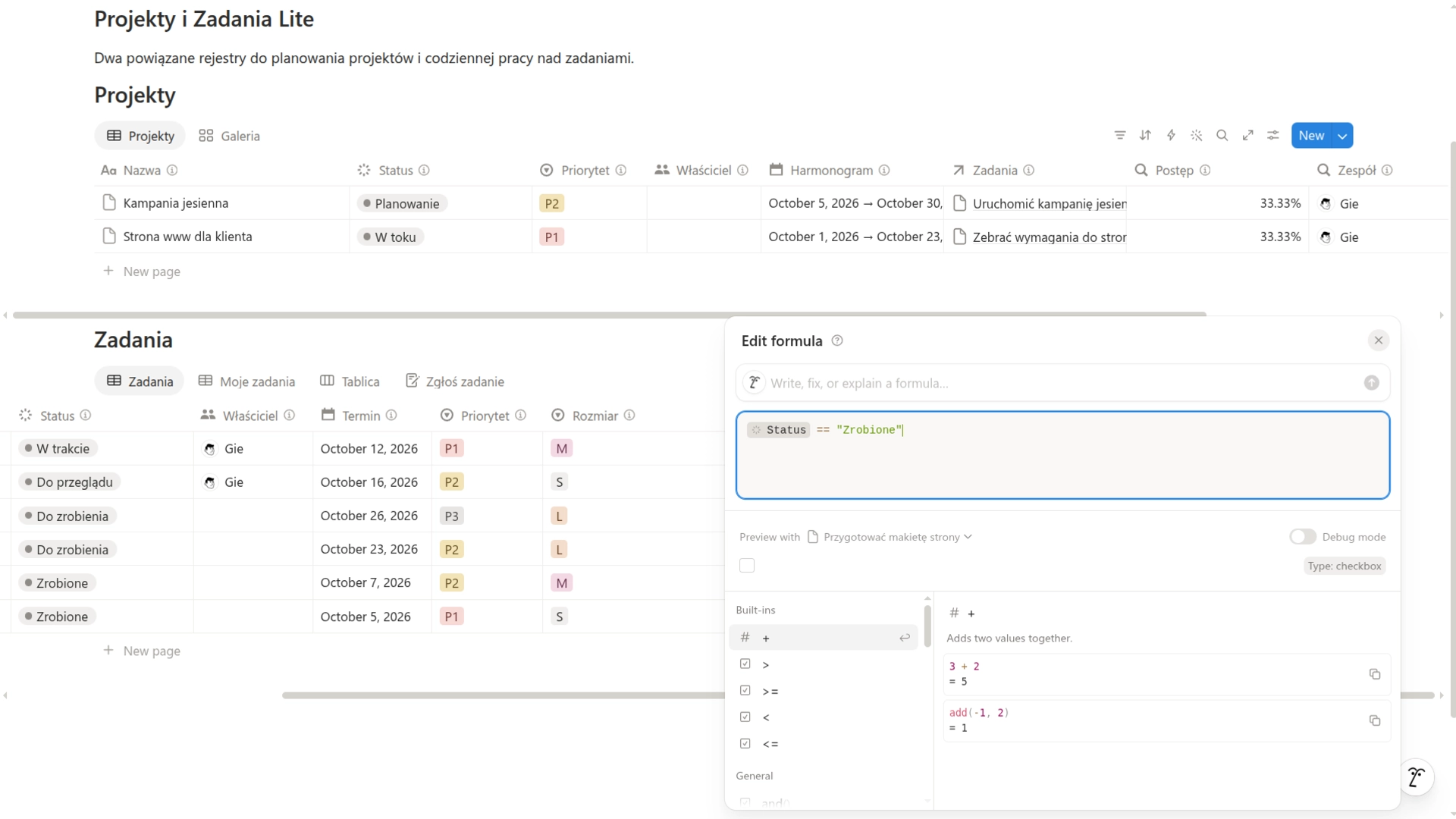Switch to the Tablica view tab

[350, 381]
